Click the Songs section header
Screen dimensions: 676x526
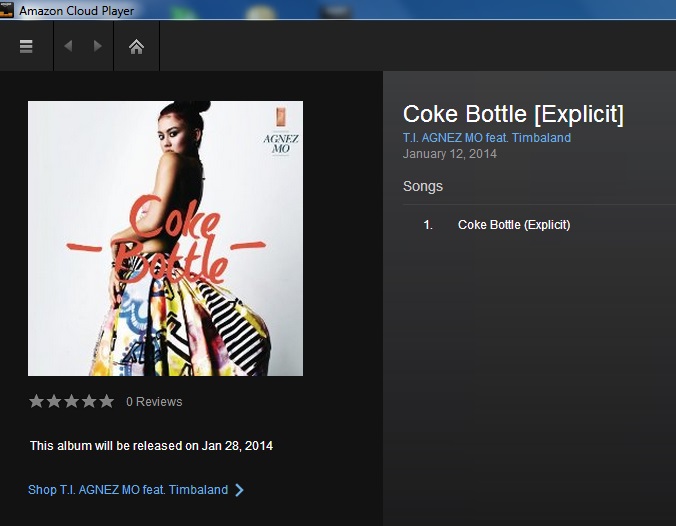pos(423,186)
